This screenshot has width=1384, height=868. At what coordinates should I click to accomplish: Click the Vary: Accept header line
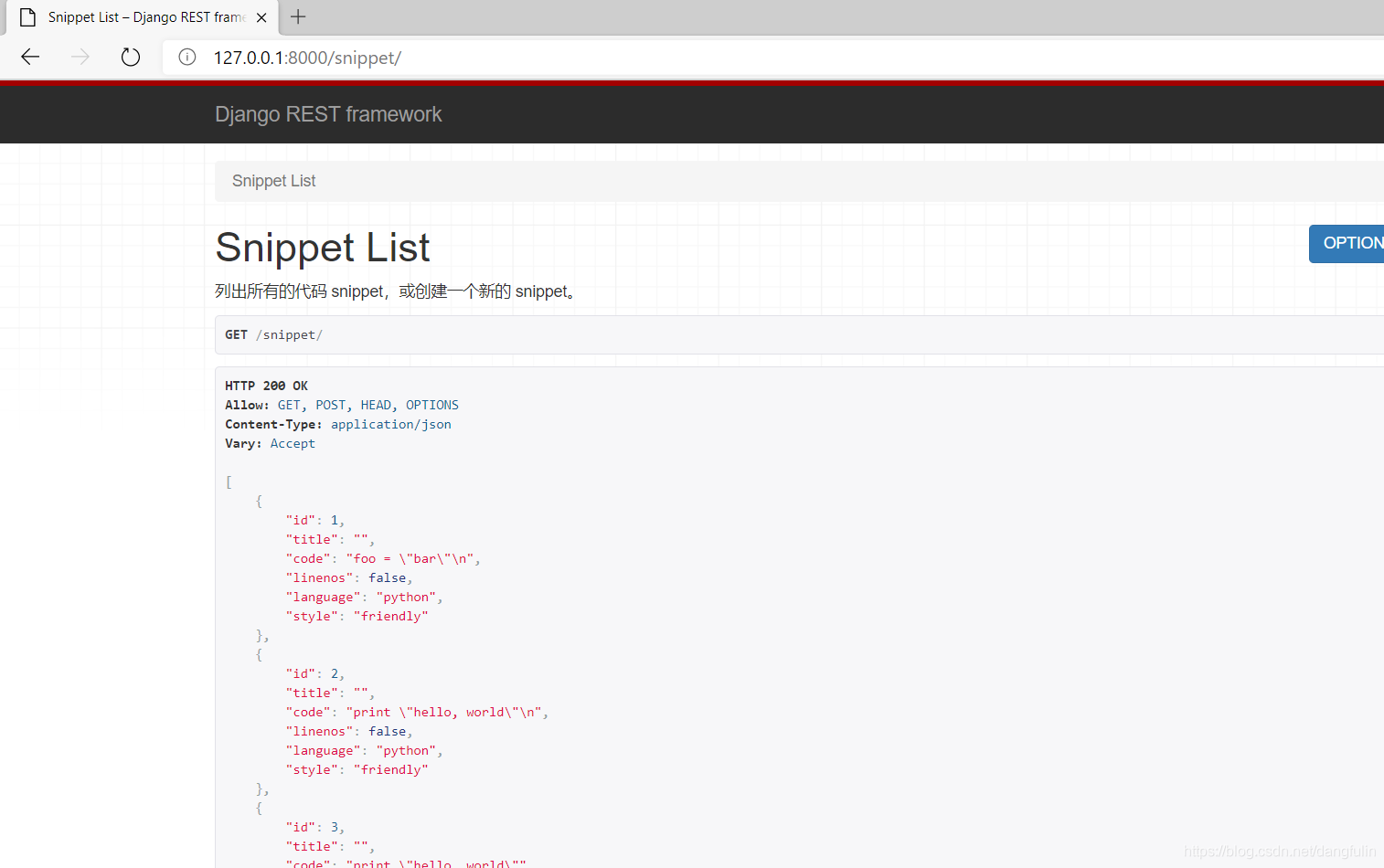point(270,443)
